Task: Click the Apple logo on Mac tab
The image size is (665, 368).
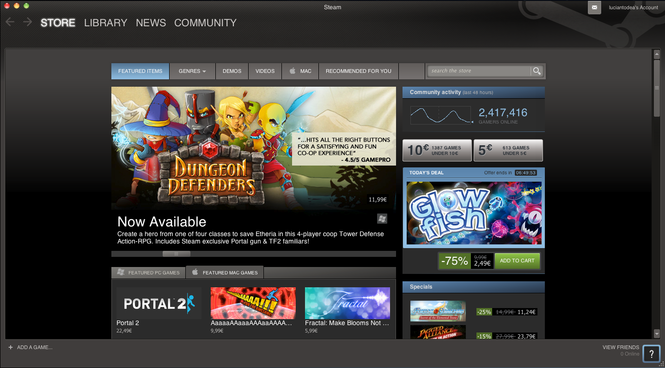Action: click(292, 71)
